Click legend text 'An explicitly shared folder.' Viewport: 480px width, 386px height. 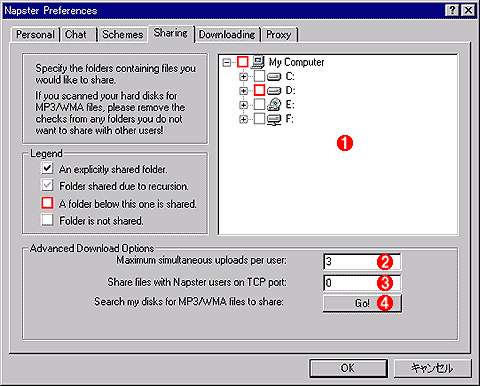click(113, 169)
